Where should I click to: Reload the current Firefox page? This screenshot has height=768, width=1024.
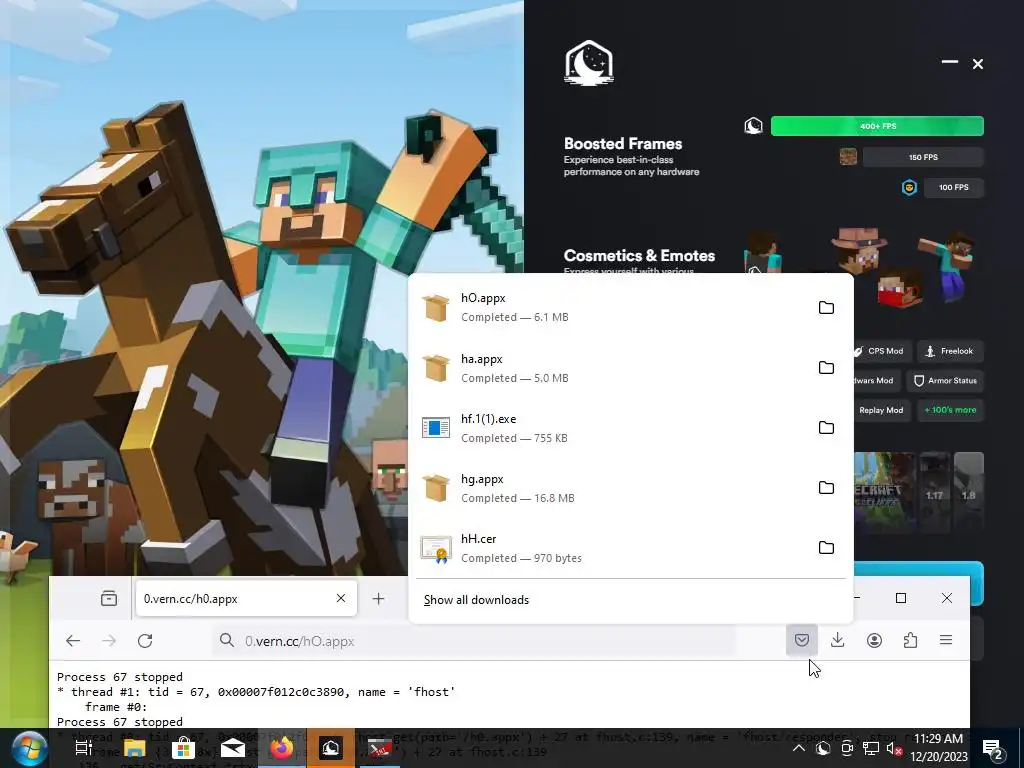145,641
